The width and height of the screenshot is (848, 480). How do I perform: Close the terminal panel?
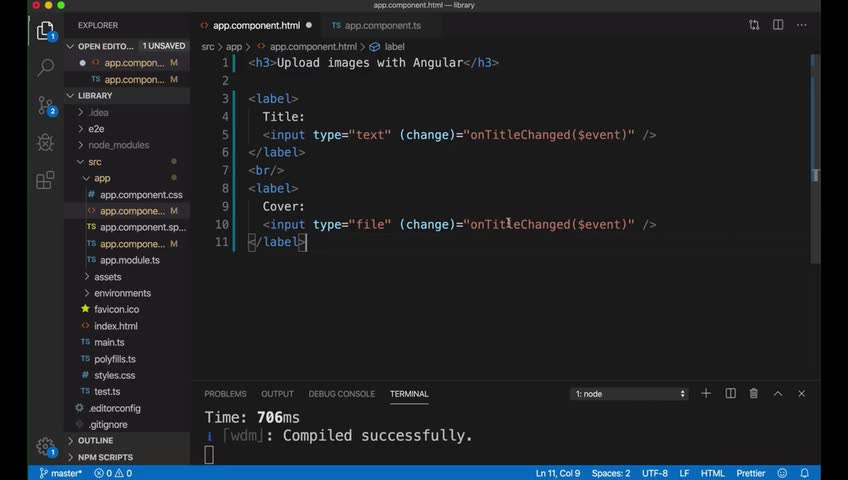pyautogui.click(x=801, y=394)
